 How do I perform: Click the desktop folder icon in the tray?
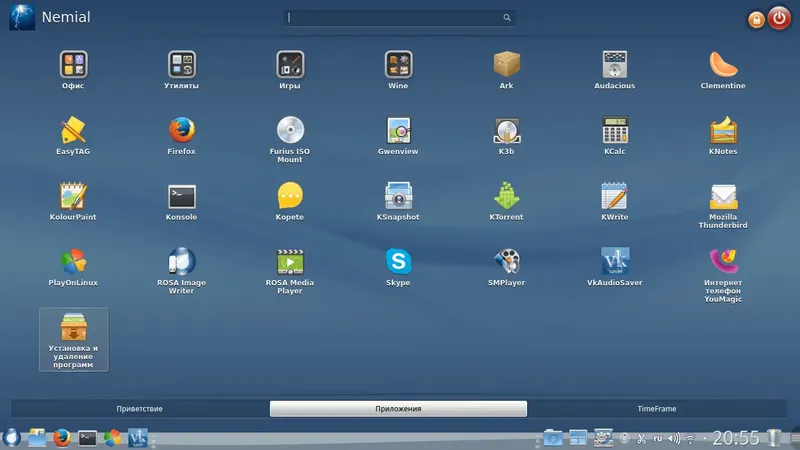[553, 438]
